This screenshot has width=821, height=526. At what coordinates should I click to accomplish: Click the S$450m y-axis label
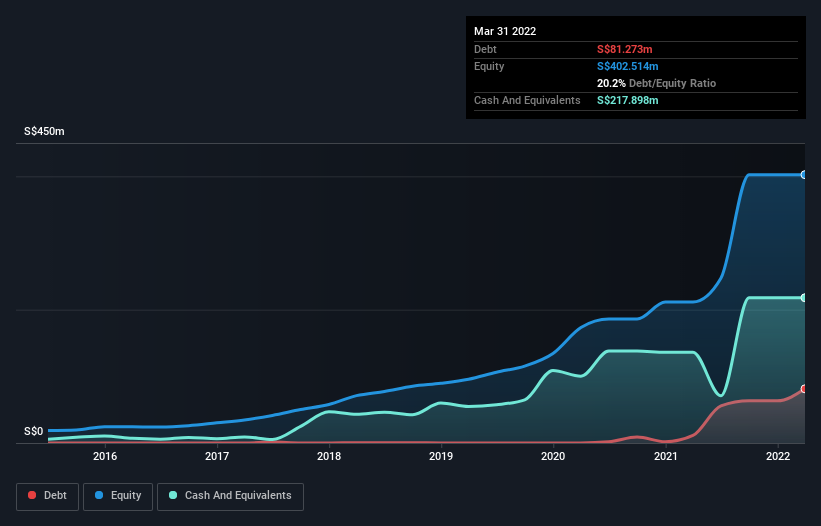(x=44, y=131)
